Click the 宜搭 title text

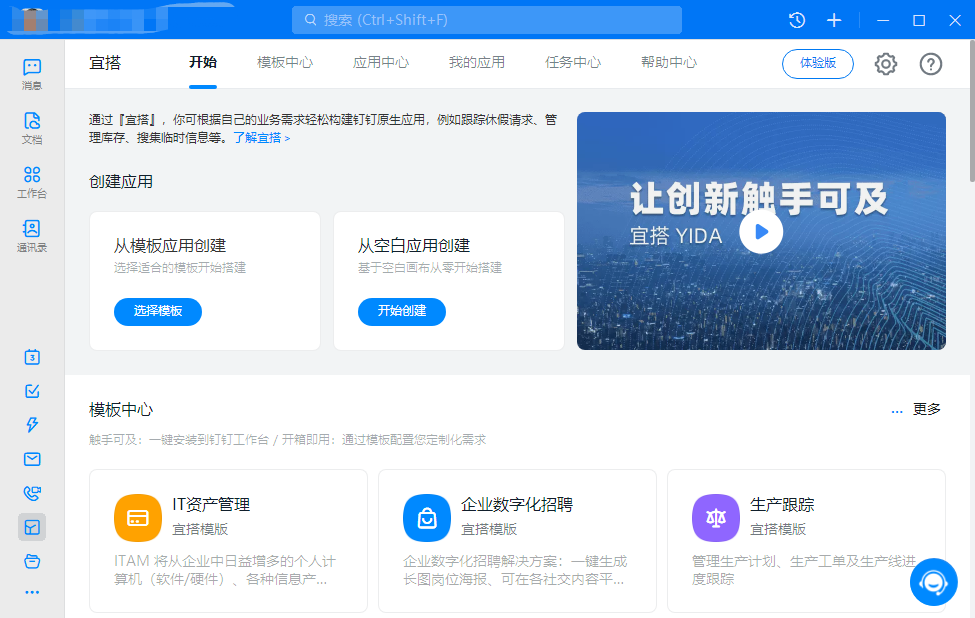pos(105,63)
